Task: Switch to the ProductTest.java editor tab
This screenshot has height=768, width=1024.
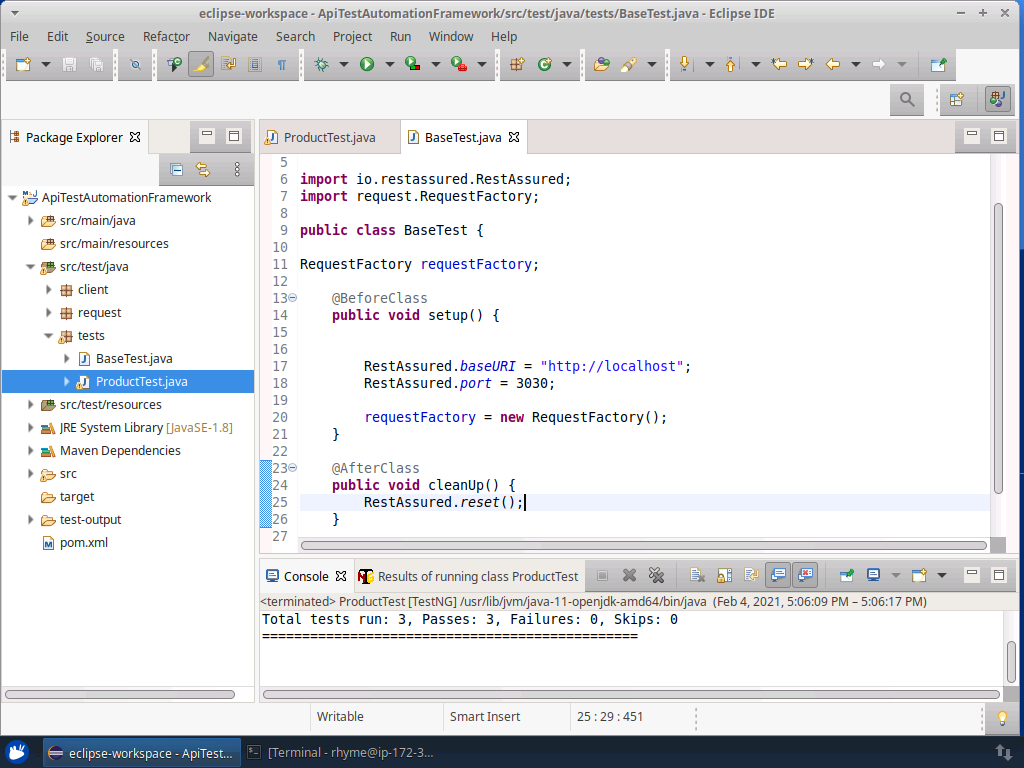Action: 328,137
